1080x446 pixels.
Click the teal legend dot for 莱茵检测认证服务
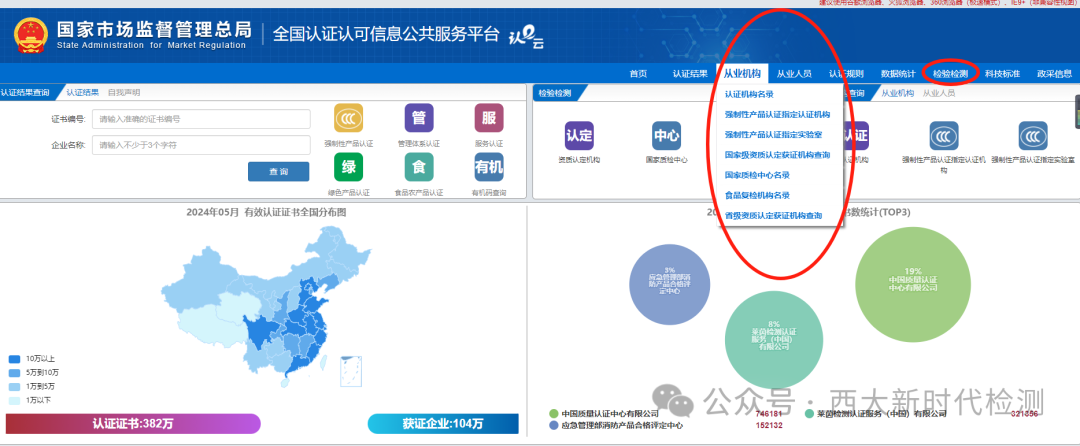[x=809, y=414]
